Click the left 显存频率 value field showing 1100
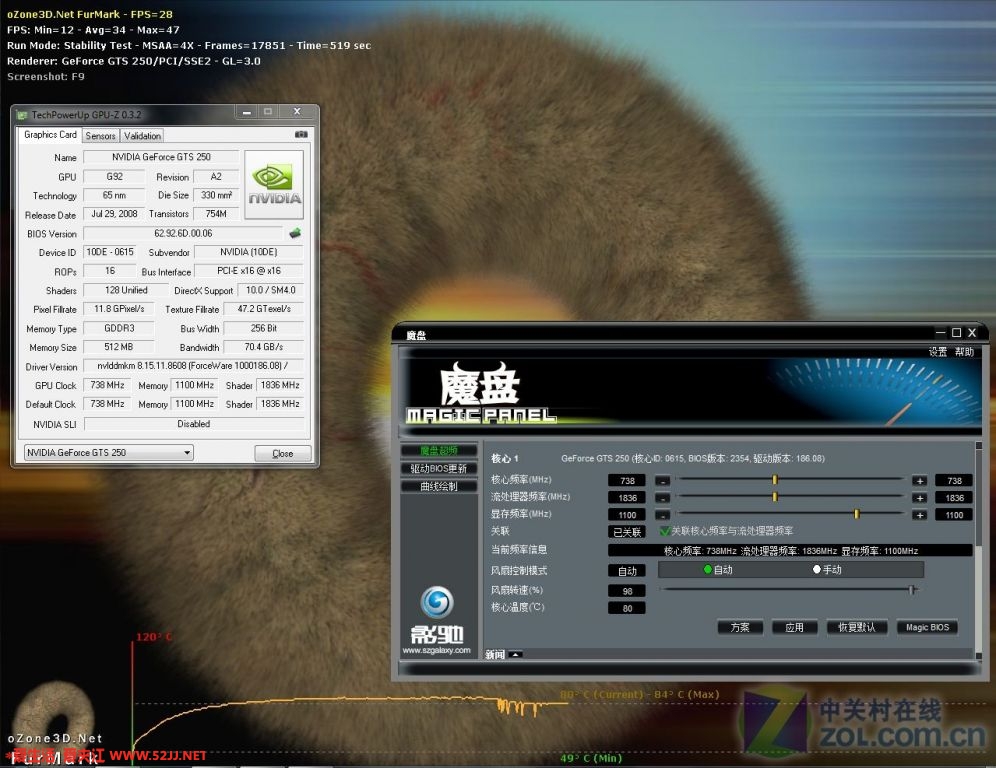The image size is (996, 768). click(x=627, y=515)
